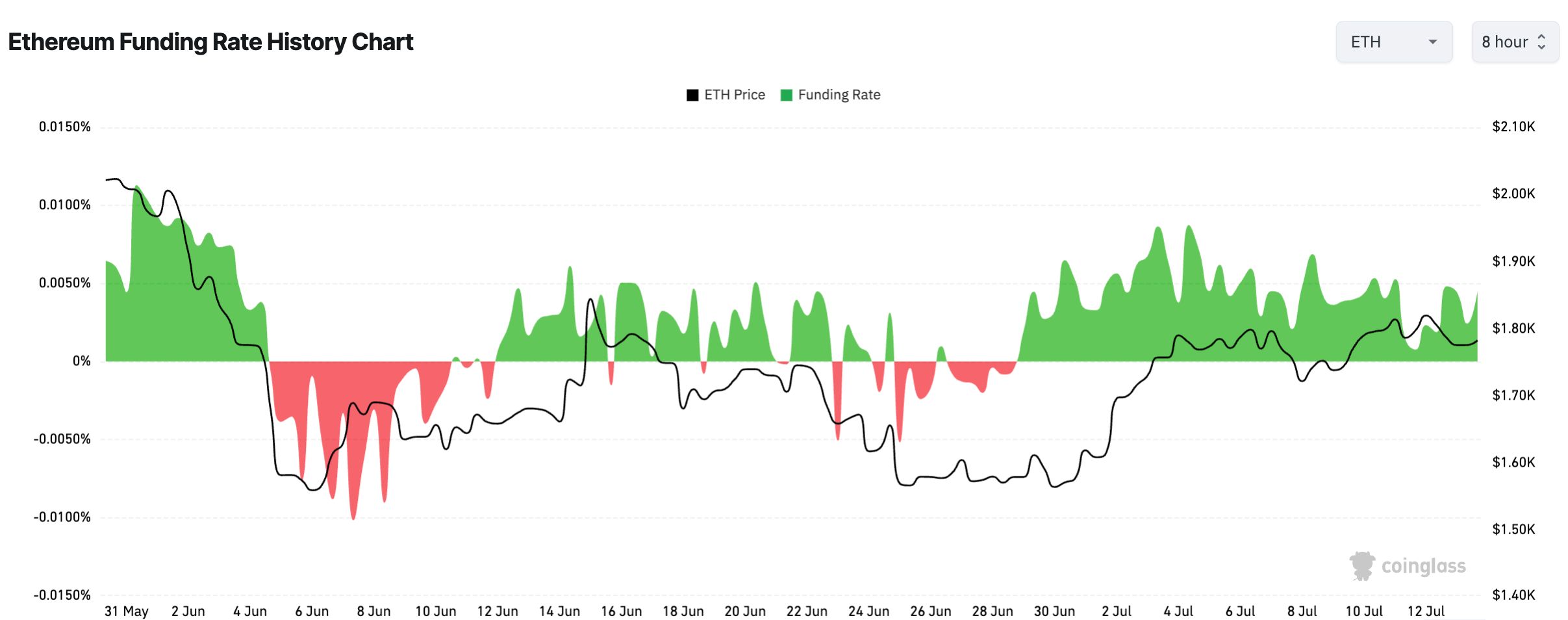Screen dimensions: 1568x620
Task: Click the $2.10K price axis label
Action: (x=1513, y=127)
